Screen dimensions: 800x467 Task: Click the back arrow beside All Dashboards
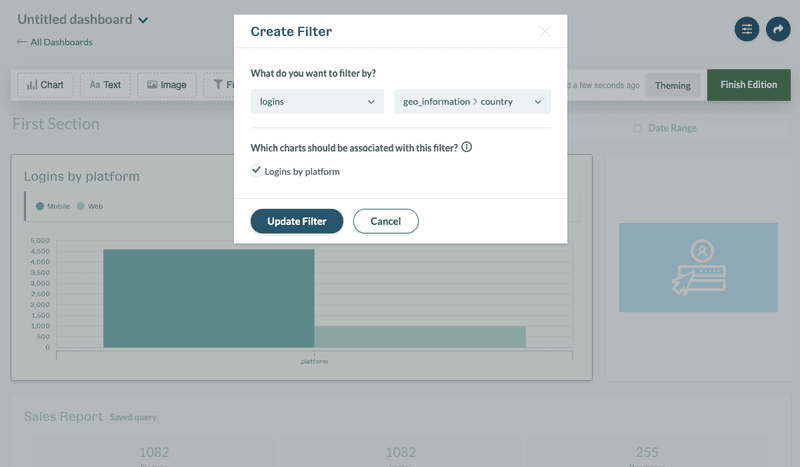click(x=21, y=42)
